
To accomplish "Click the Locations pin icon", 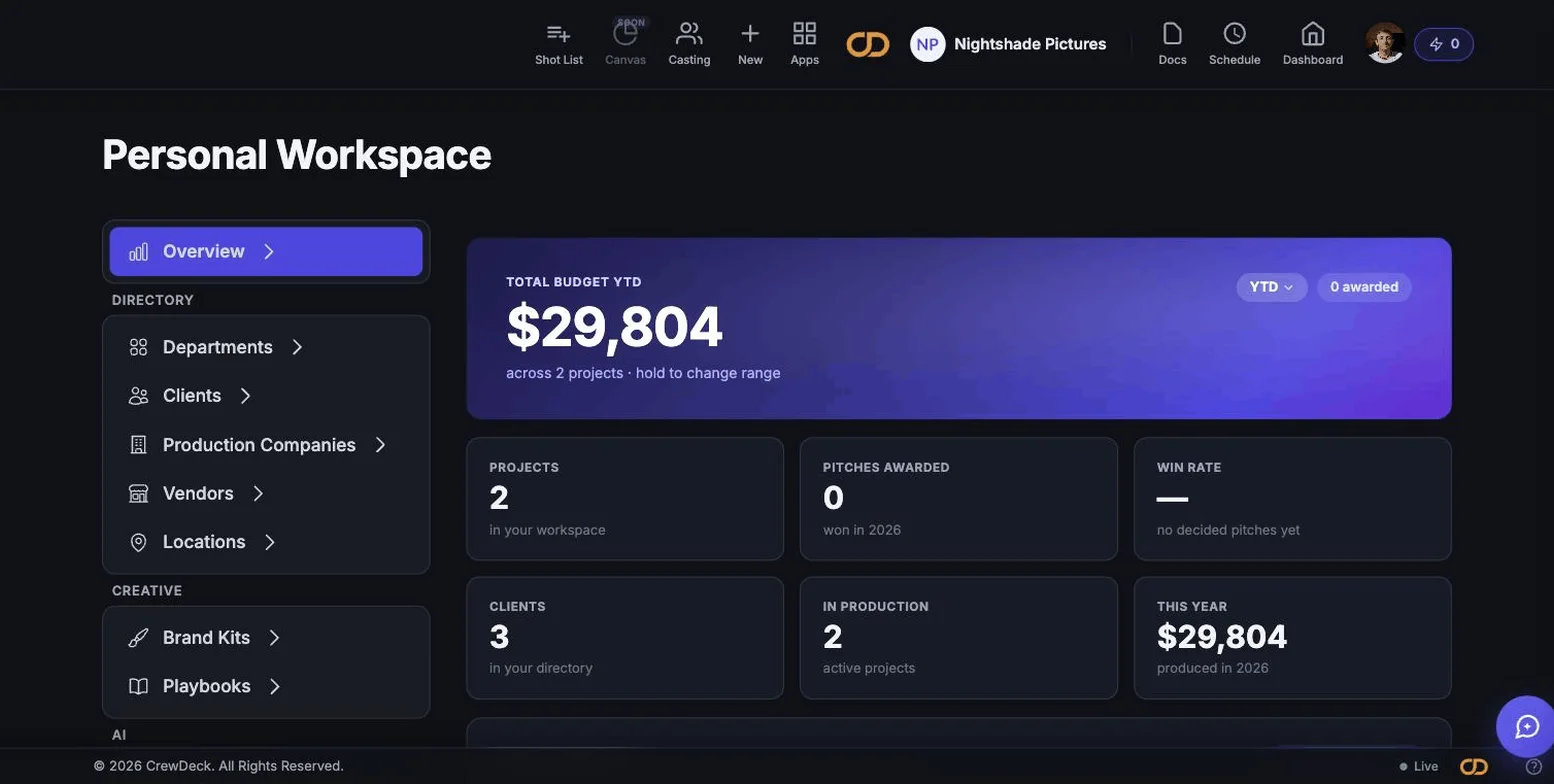I will (139, 542).
